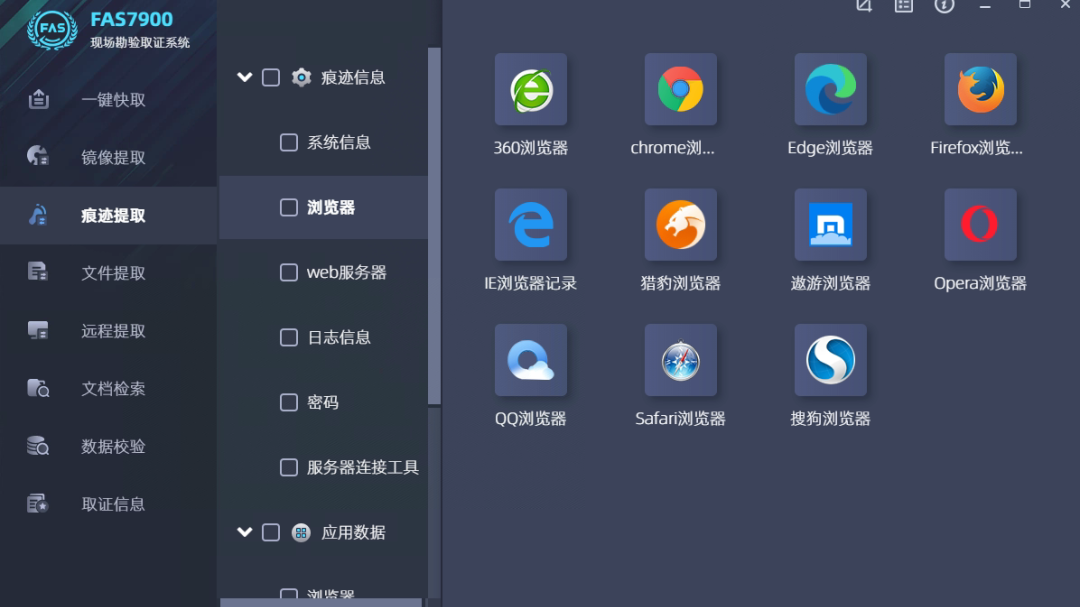Open the 360浏览器 icon
Viewport: 1080px width, 607px height.
(530, 90)
